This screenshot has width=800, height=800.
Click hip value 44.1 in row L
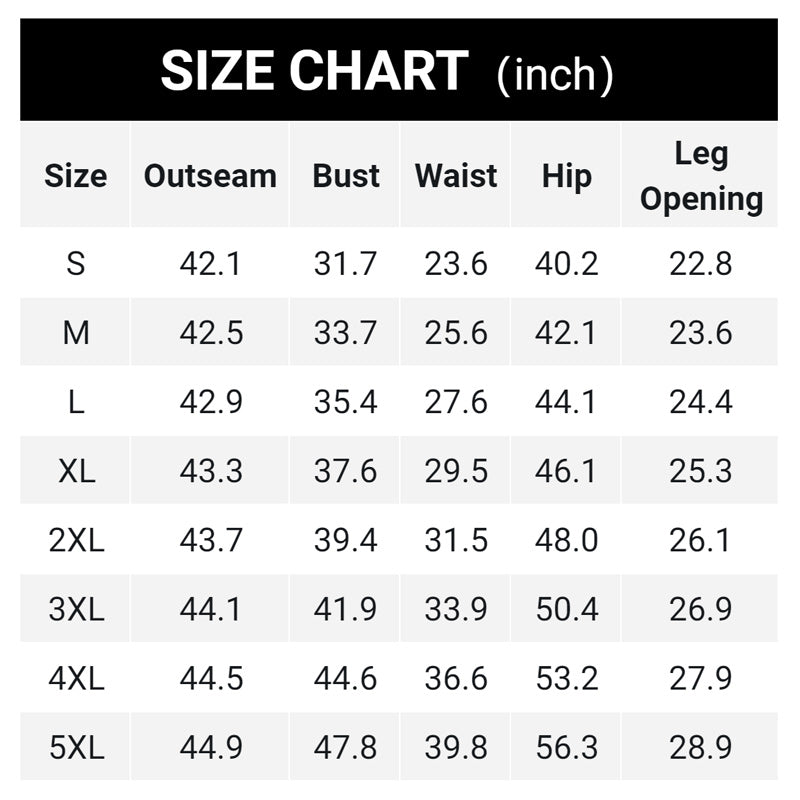pyautogui.click(x=567, y=402)
